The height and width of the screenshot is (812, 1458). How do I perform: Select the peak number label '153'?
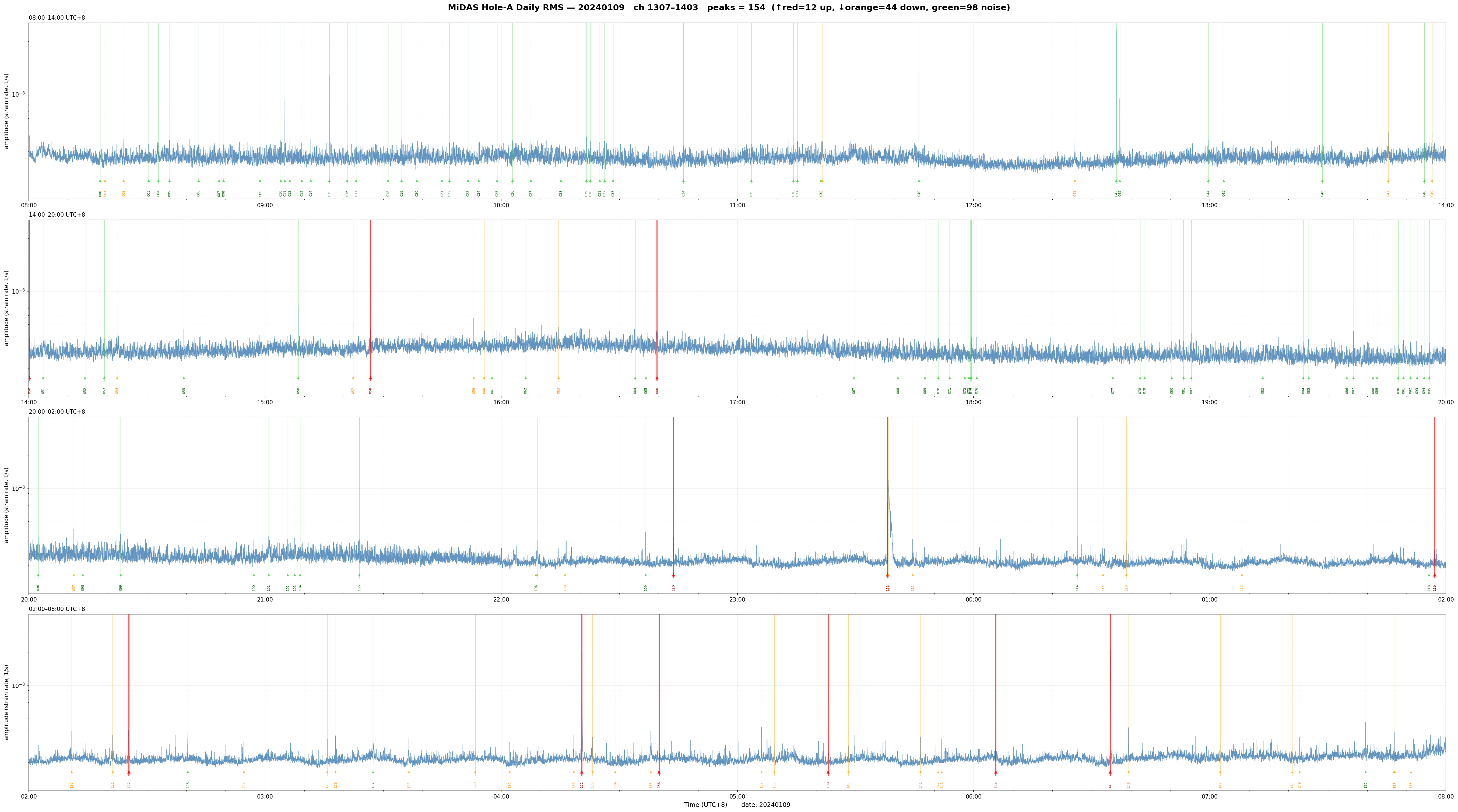[1411, 785]
